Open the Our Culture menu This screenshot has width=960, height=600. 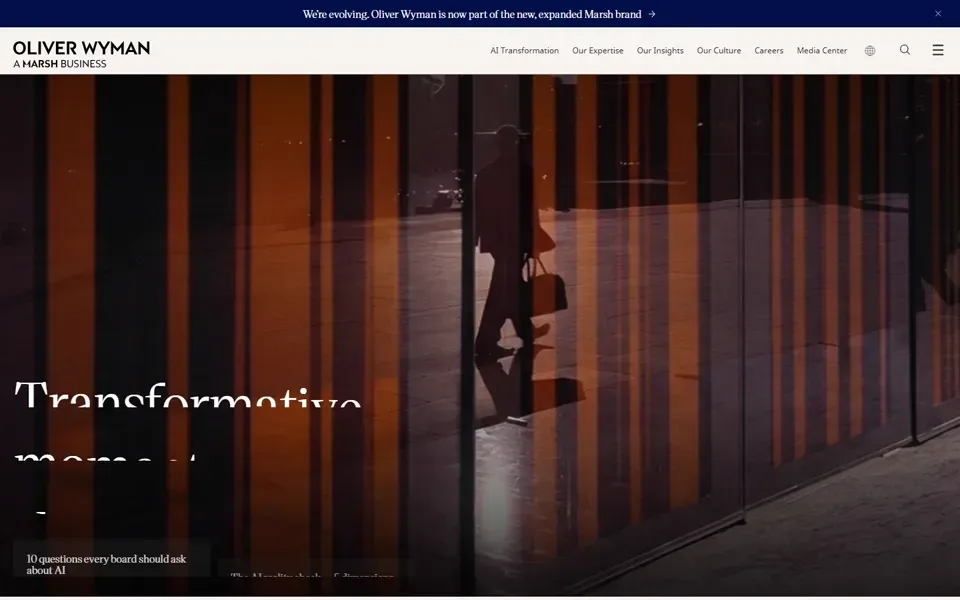719,51
